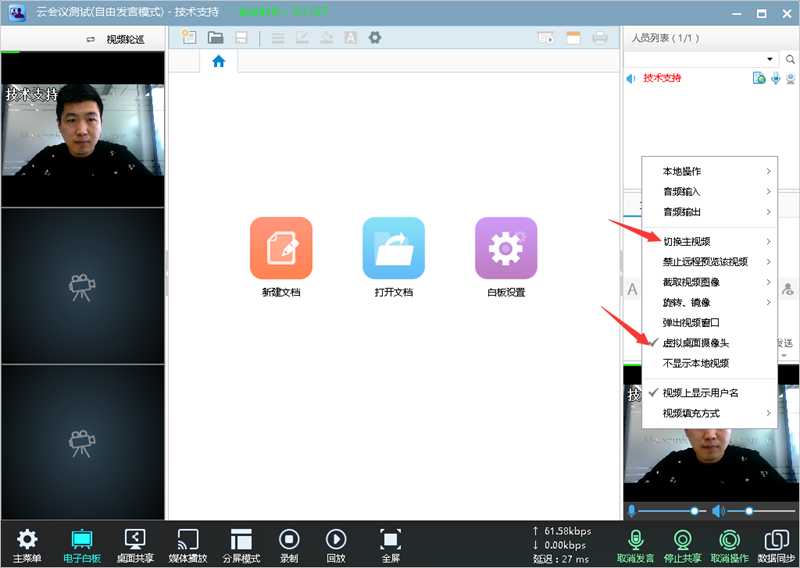This screenshot has height=568, width=800.
Task: Click the fill bucket toolbar icon
Action: coord(327,37)
